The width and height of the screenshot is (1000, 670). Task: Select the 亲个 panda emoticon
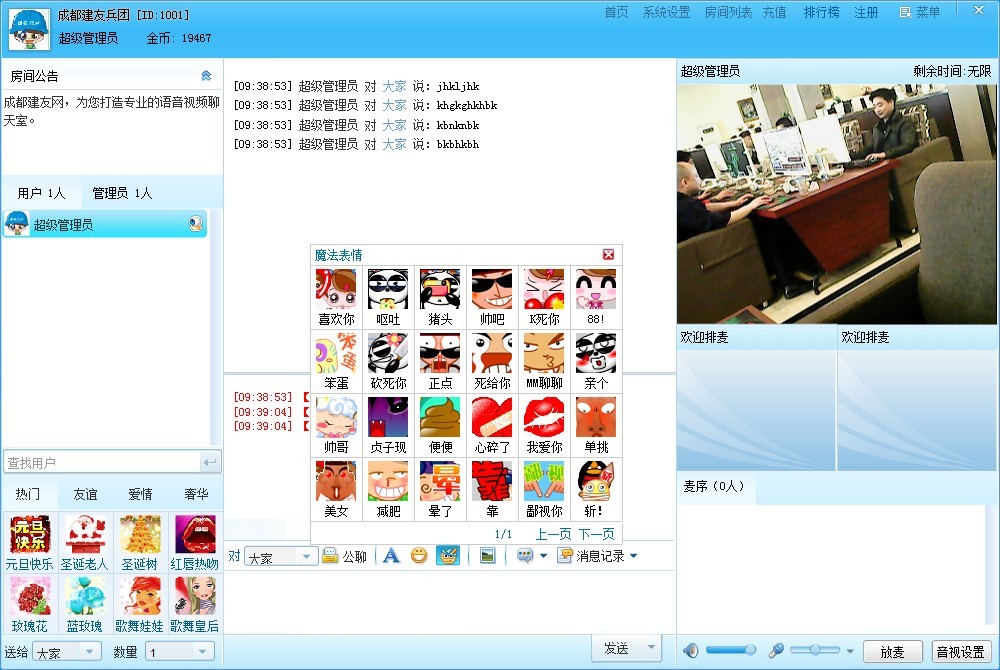(x=596, y=361)
